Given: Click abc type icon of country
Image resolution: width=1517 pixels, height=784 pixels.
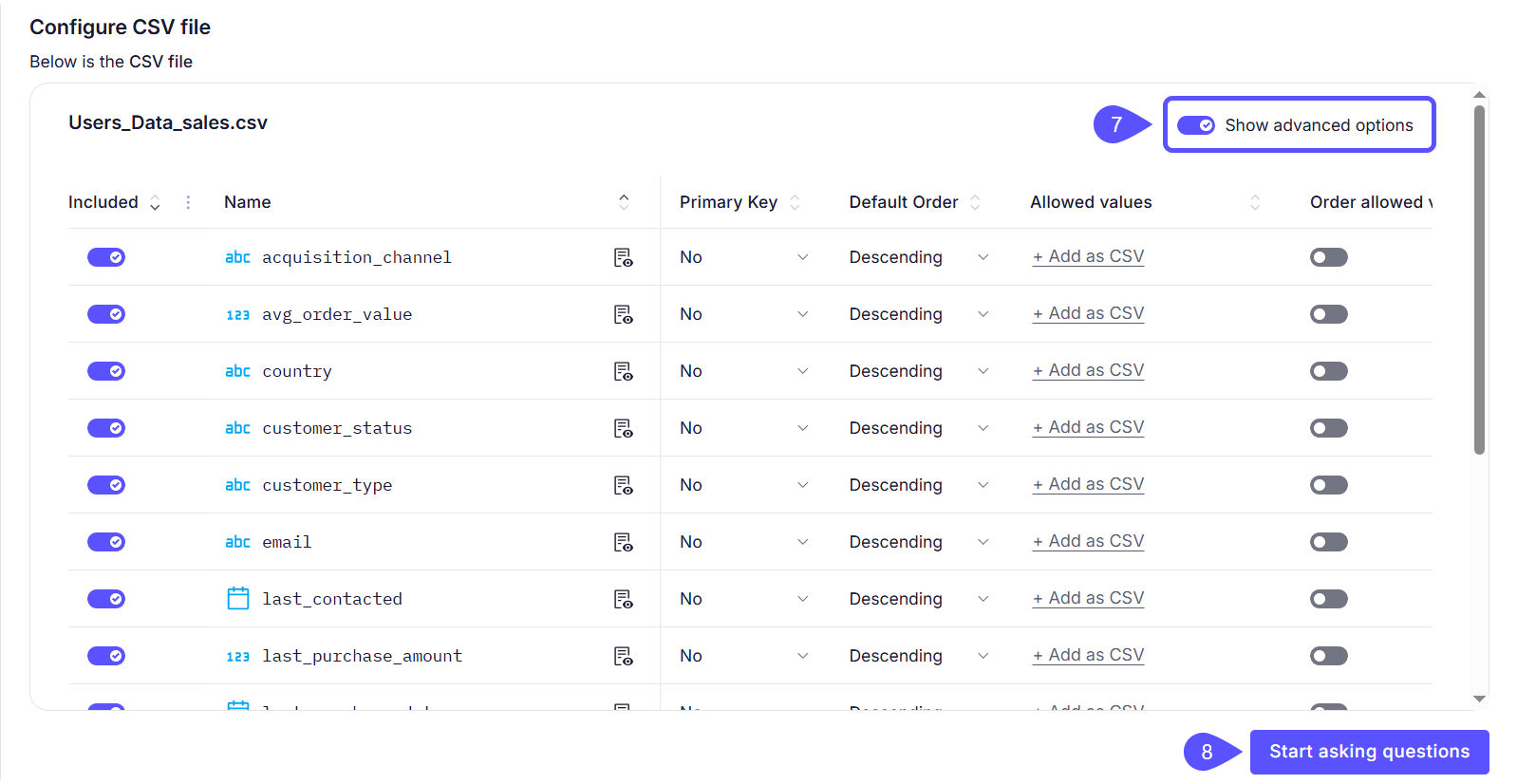Looking at the screenshot, I should pos(237,371).
